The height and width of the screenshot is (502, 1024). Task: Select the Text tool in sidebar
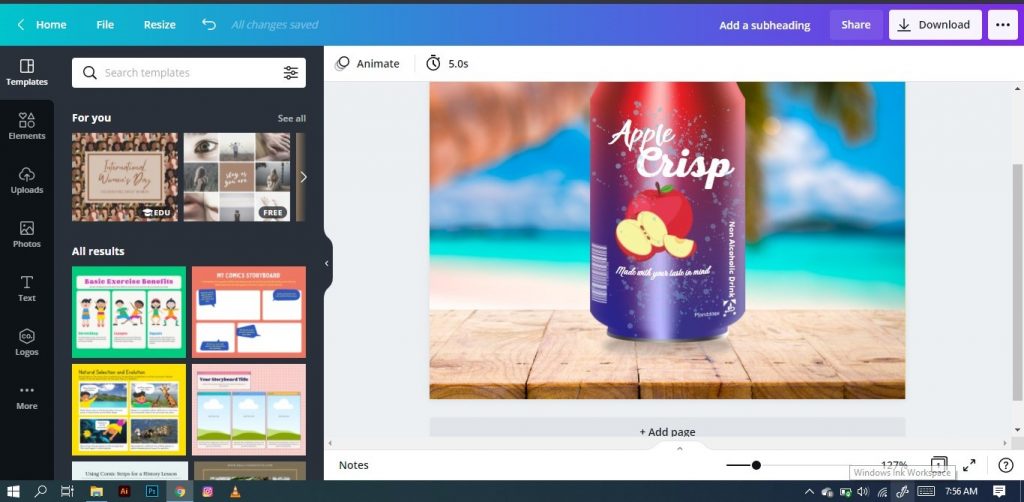click(27, 288)
